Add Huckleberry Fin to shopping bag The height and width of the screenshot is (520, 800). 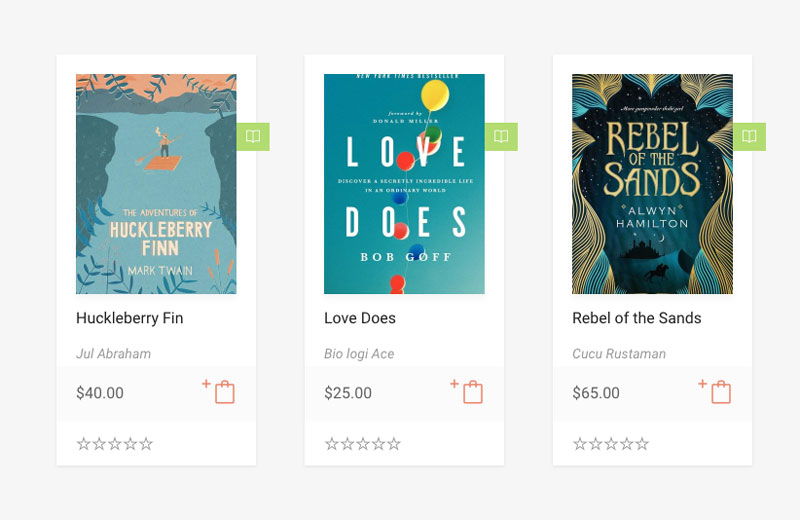point(223,392)
